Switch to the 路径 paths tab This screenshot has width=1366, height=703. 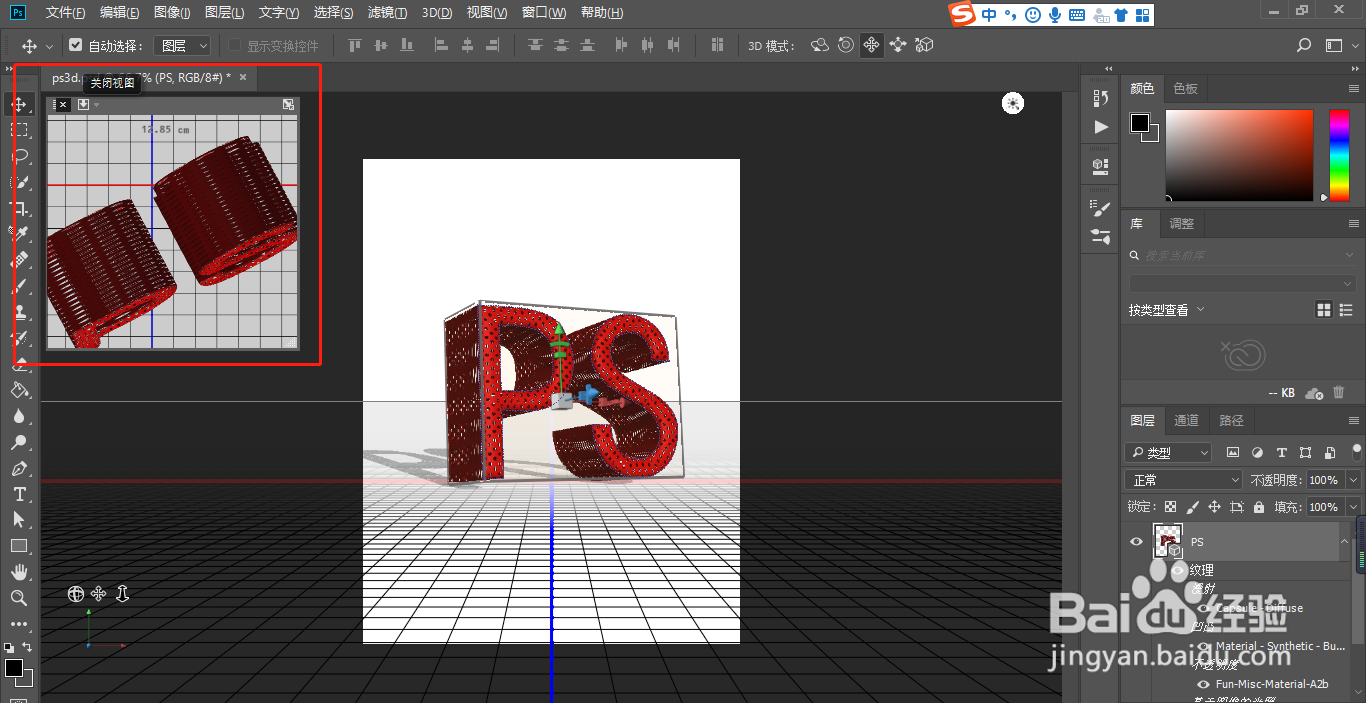click(1231, 420)
